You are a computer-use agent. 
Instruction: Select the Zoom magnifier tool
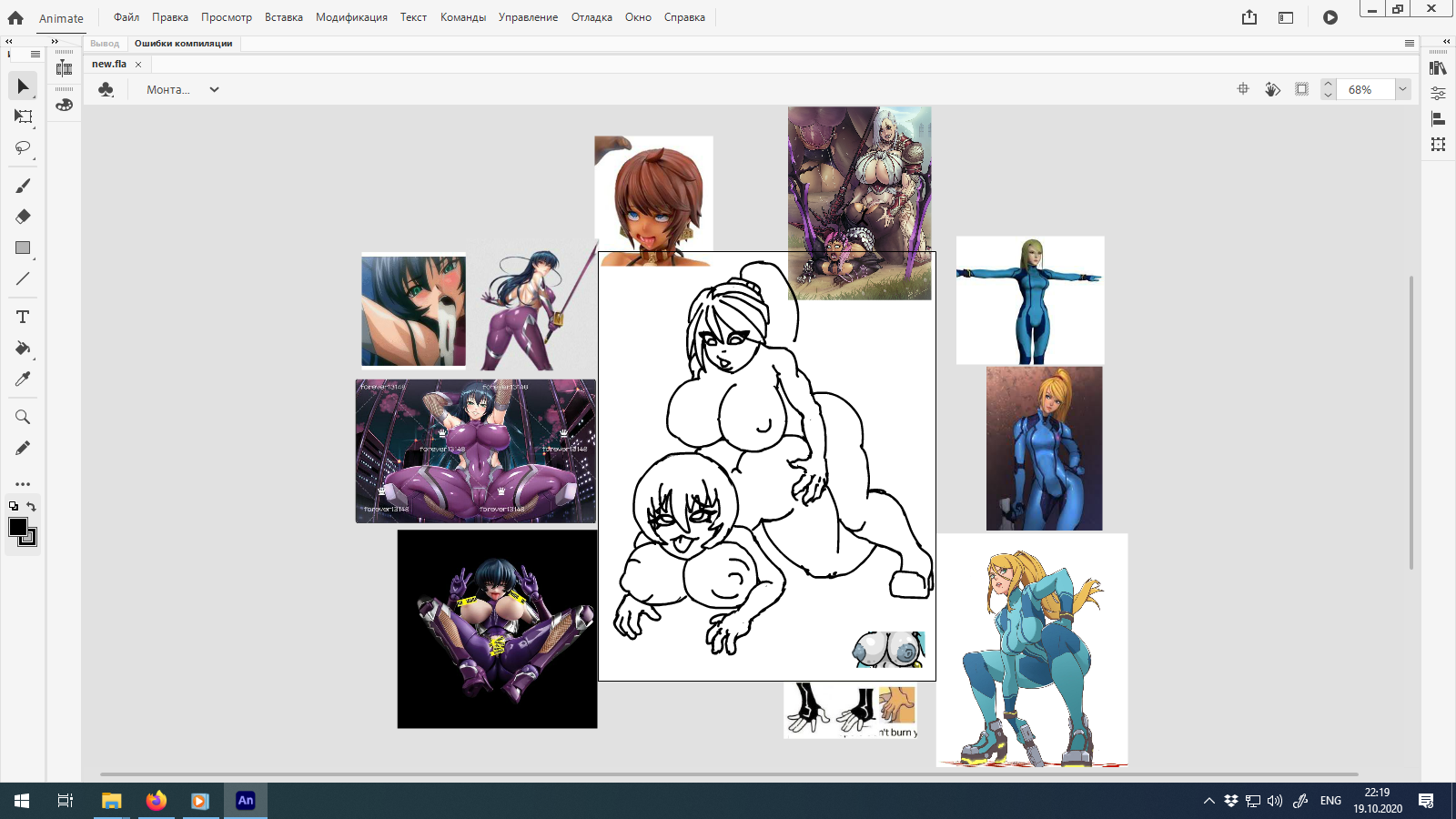(x=23, y=417)
